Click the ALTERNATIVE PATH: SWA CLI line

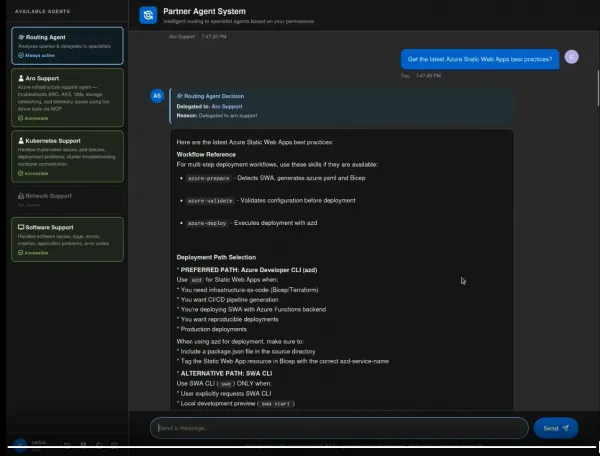224,373
